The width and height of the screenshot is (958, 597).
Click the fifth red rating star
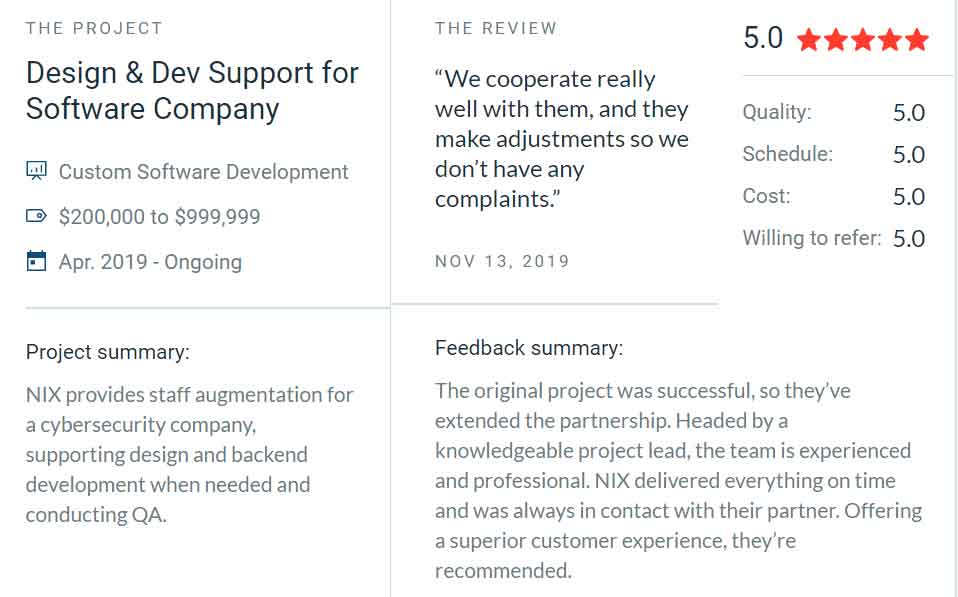pyautogui.click(x=916, y=40)
